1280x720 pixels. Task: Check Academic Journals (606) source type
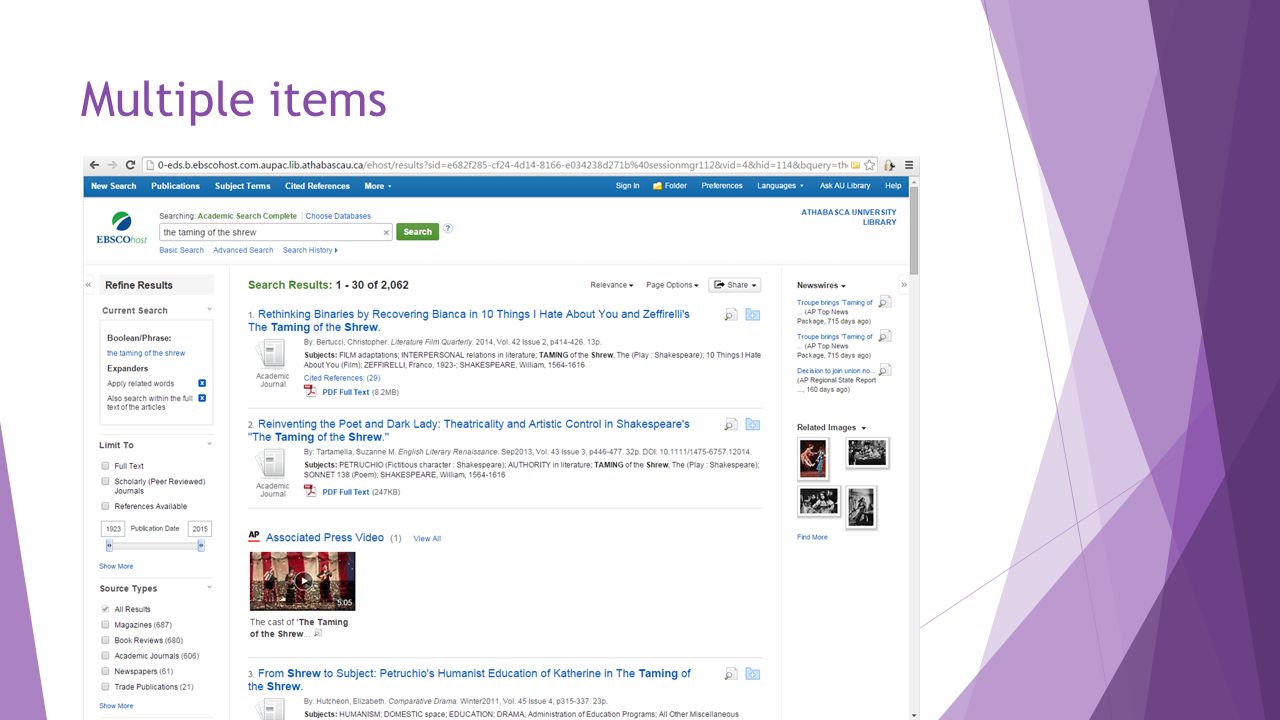click(x=105, y=656)
